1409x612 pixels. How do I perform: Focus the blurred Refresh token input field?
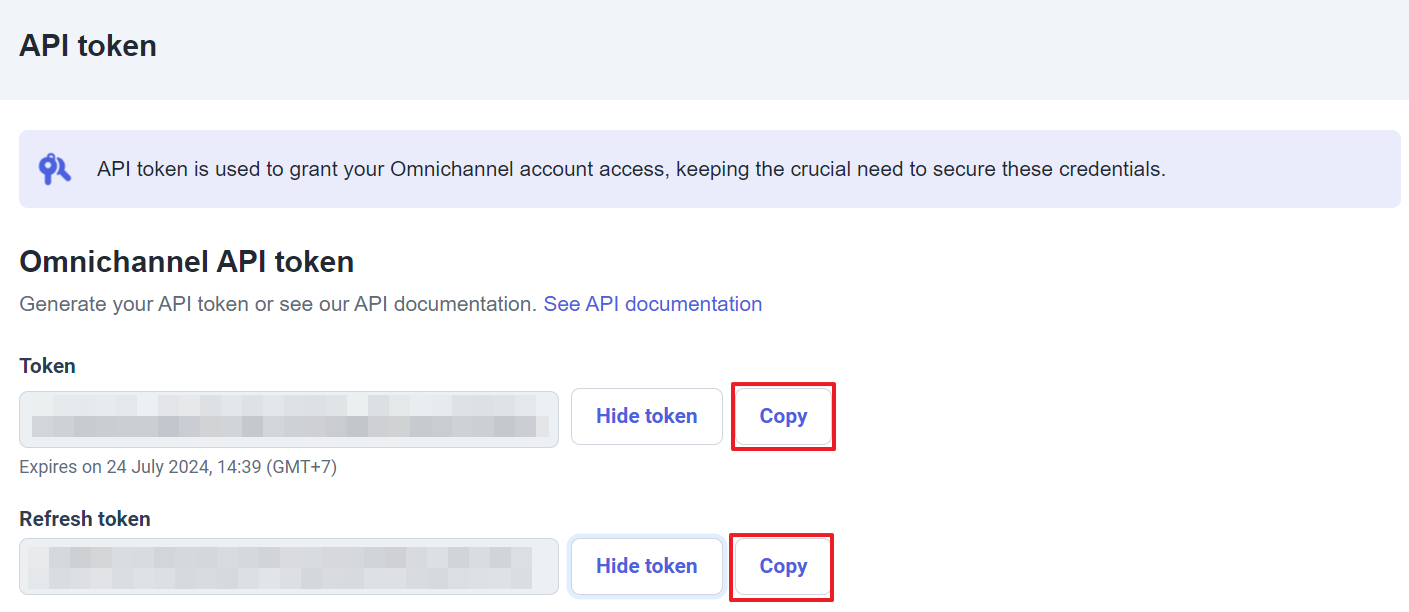pyautogui.click(x=289, y=567)
